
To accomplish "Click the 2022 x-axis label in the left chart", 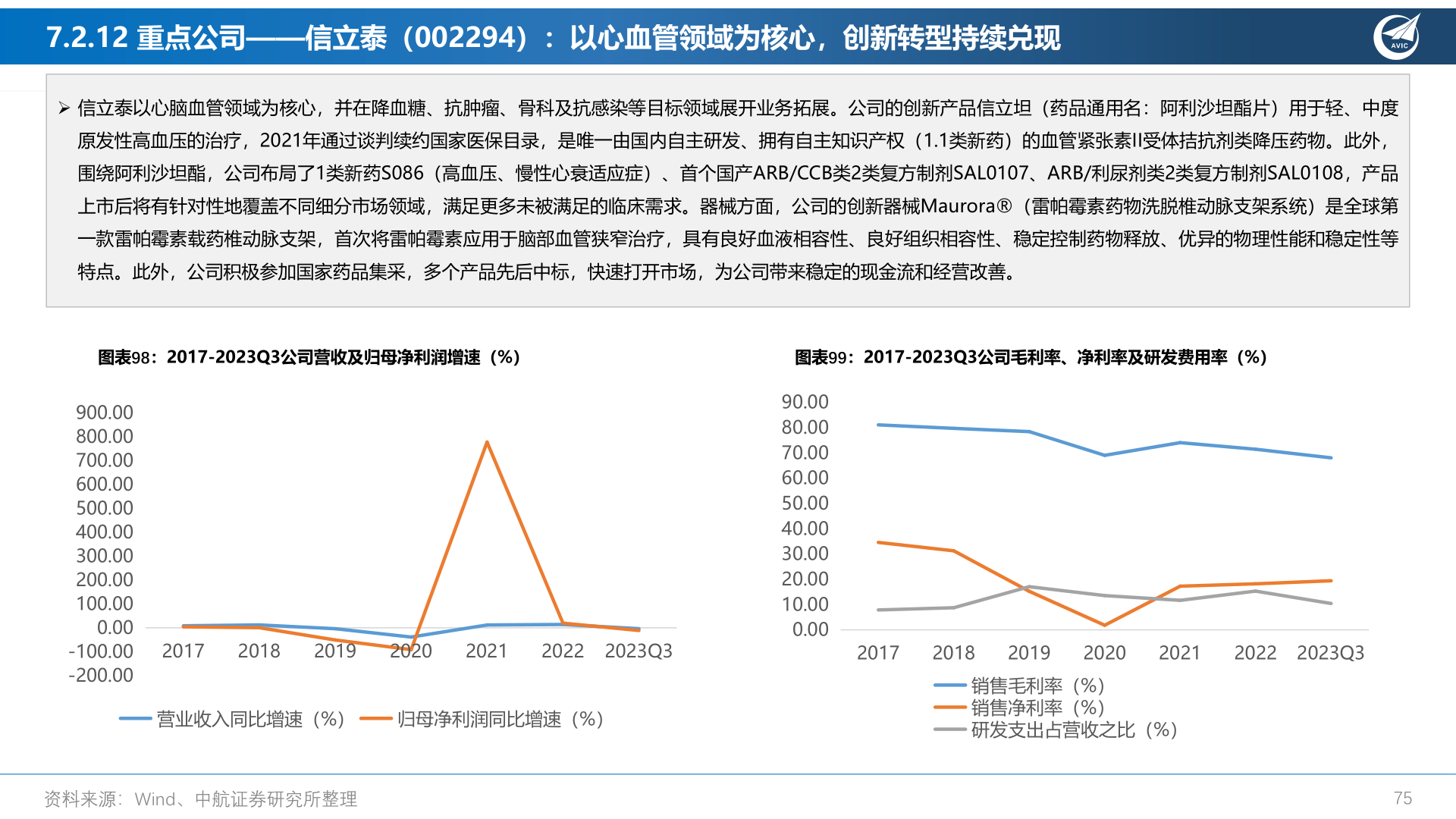I will (x=563, y=651).
